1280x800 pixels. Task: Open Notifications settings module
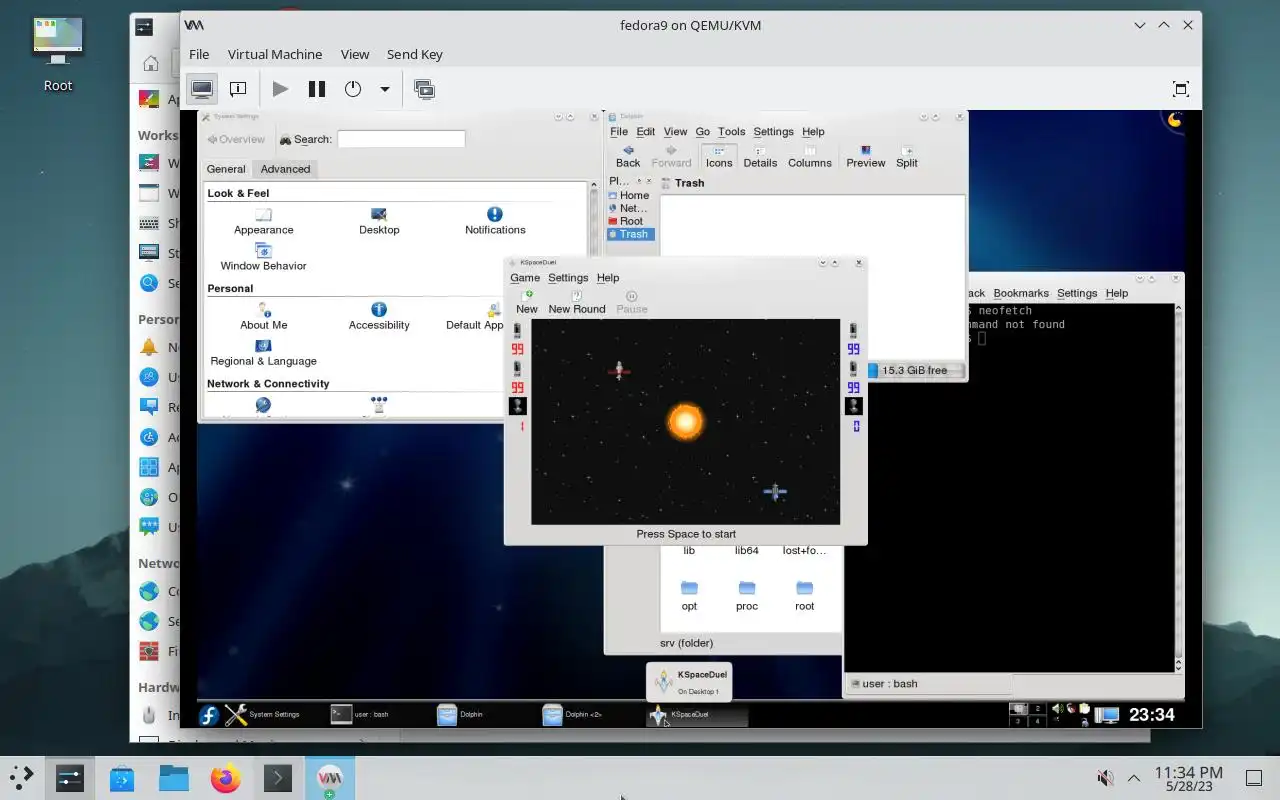tap(495, 221)
